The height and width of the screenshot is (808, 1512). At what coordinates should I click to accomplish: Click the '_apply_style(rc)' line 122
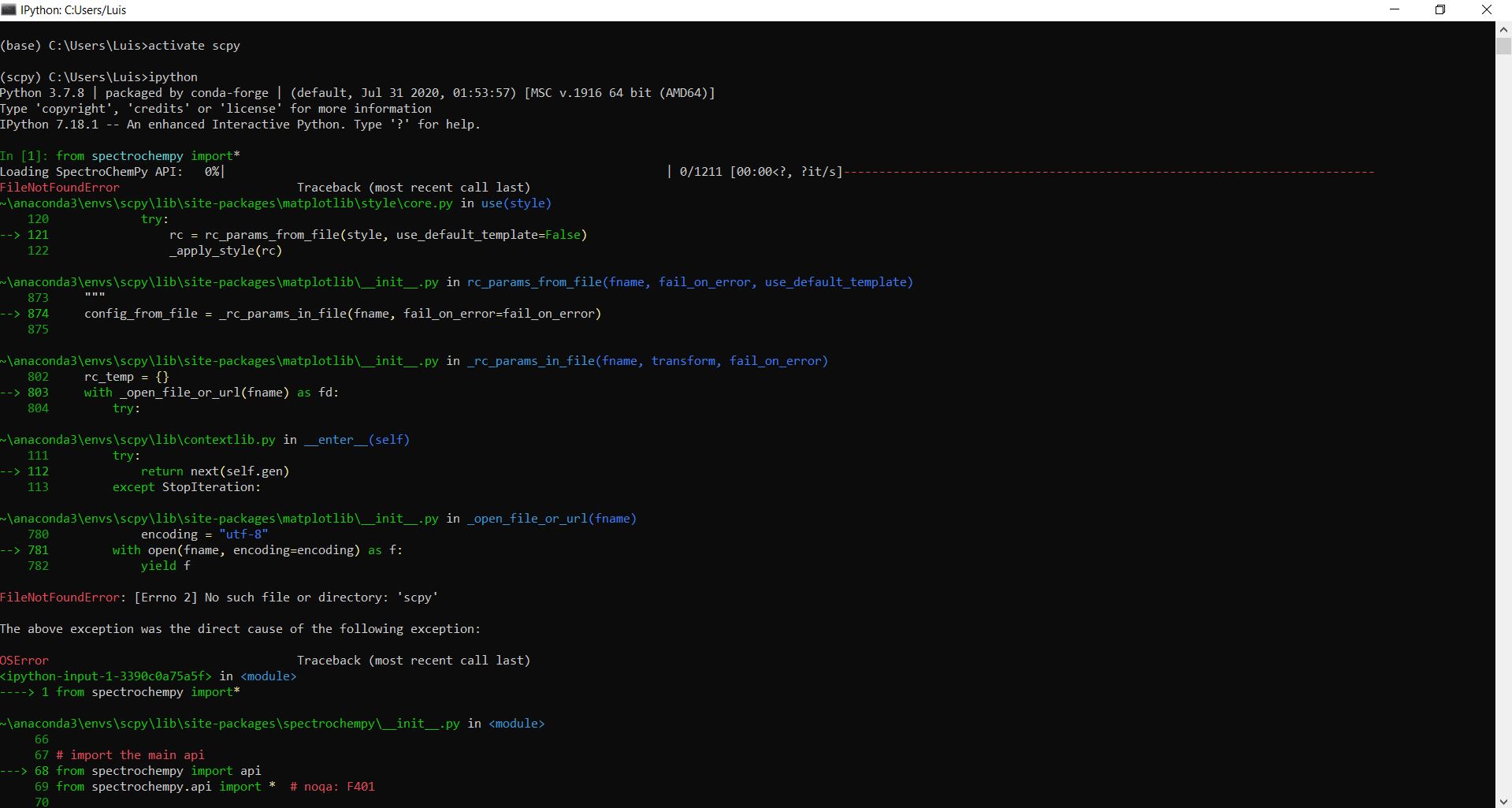point(225,251)
